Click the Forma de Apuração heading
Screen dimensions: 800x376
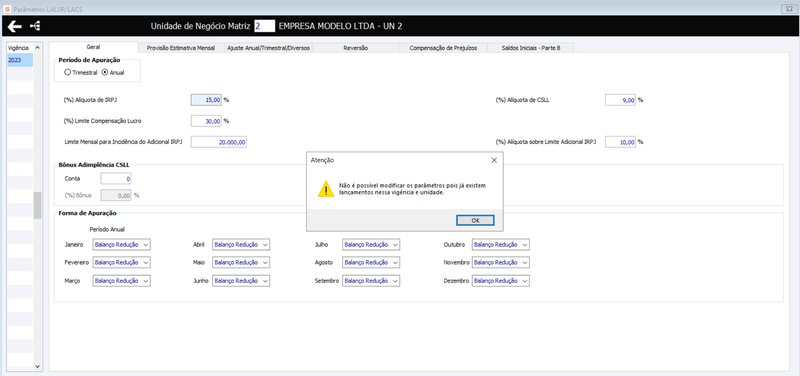88,213
